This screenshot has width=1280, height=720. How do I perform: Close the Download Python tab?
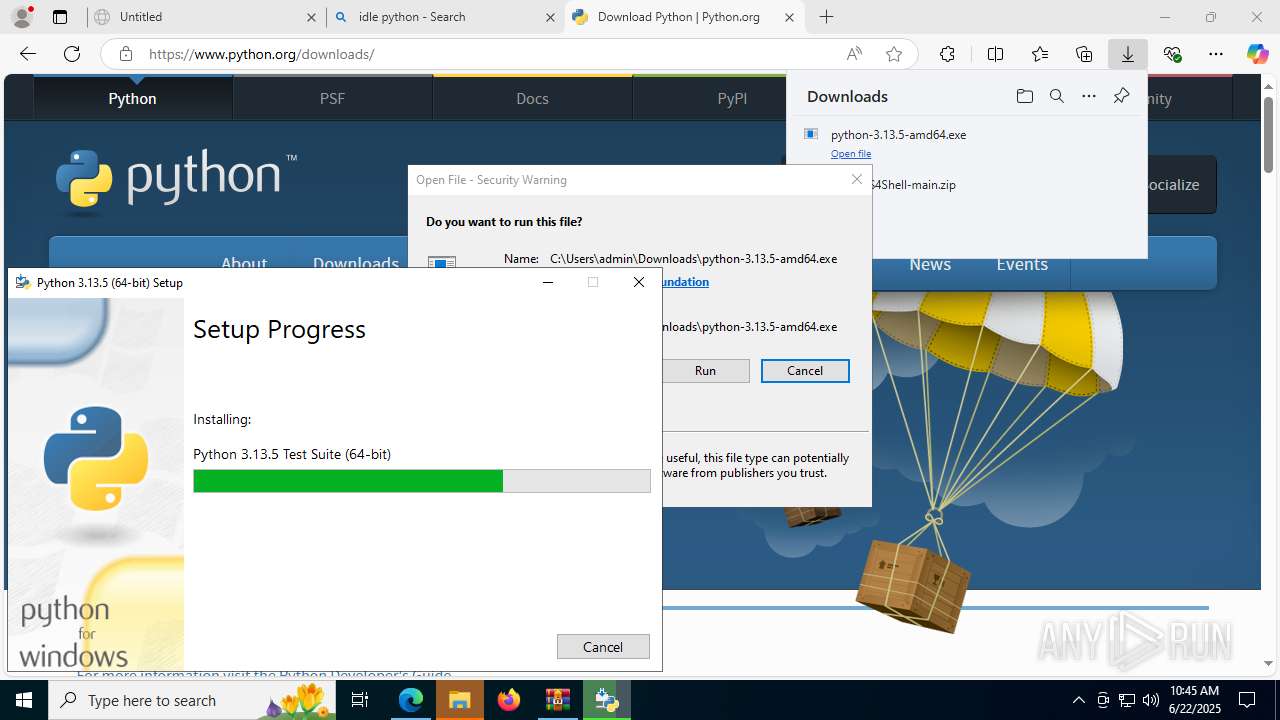coord(789,17)
